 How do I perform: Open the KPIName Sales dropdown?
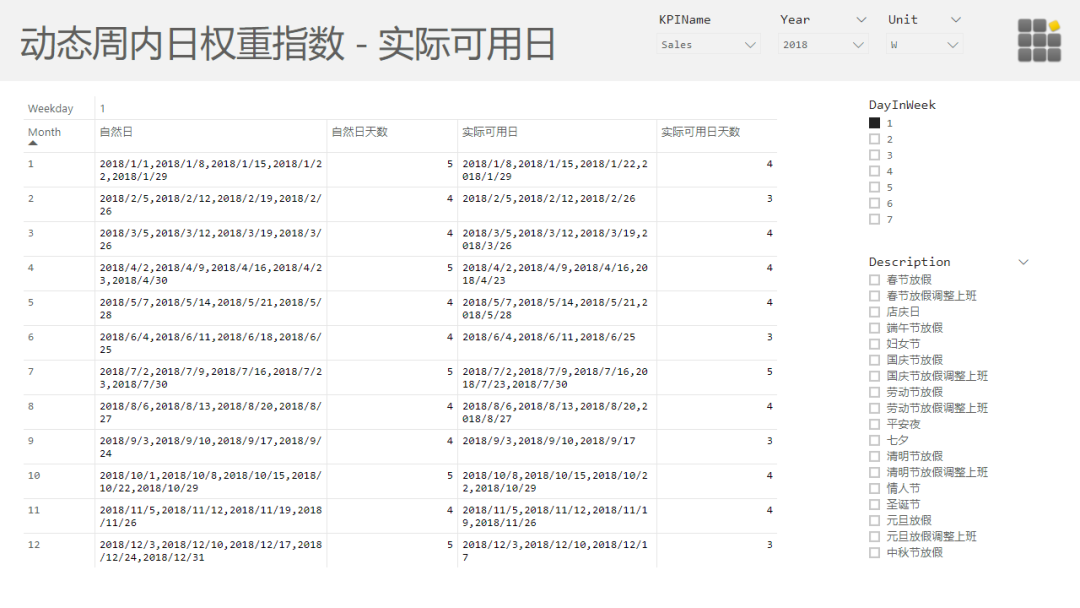(708, 45)
